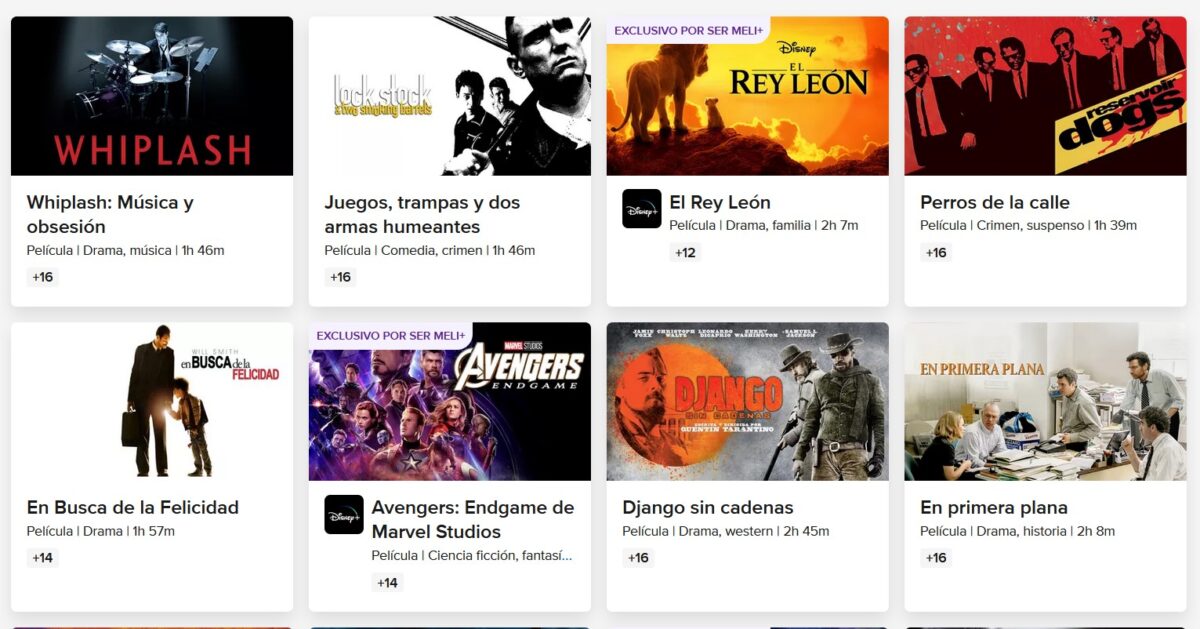Click the Exclusivo por ser Meli+ badge on El Rey León

(688, 30)
